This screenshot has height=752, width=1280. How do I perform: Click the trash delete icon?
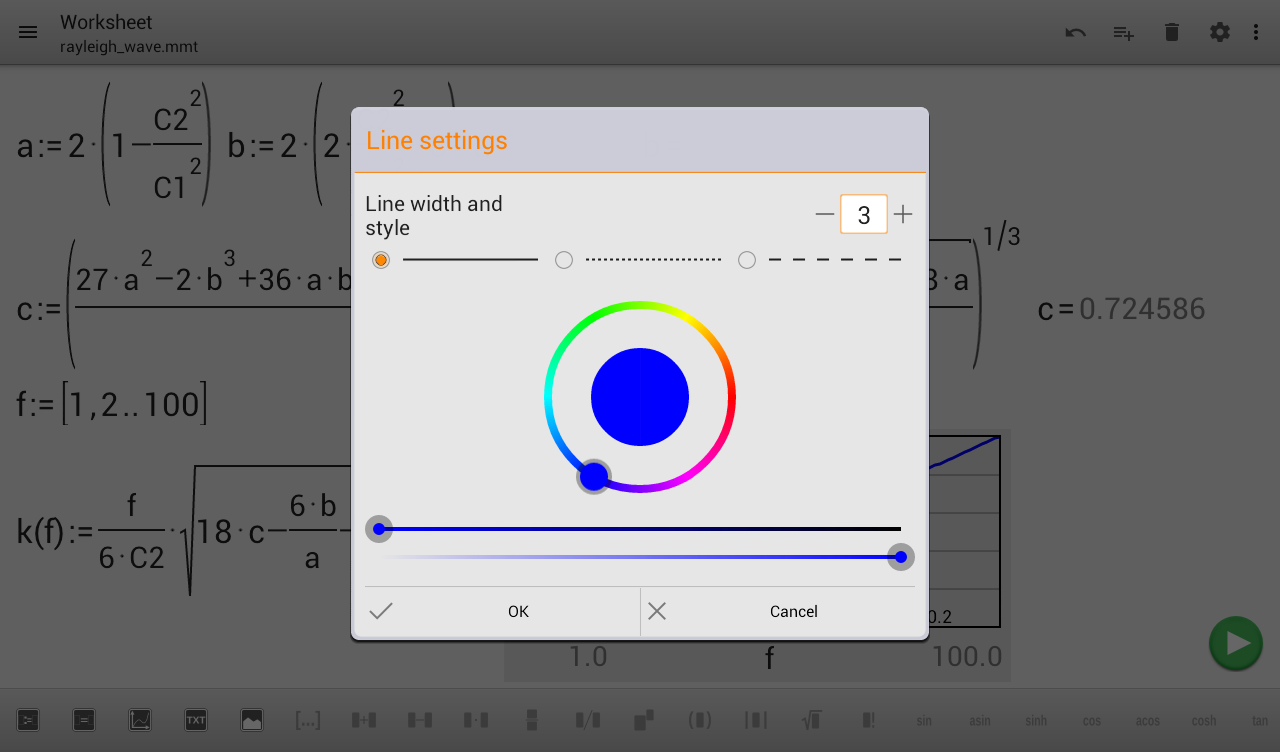(1172, 32)
